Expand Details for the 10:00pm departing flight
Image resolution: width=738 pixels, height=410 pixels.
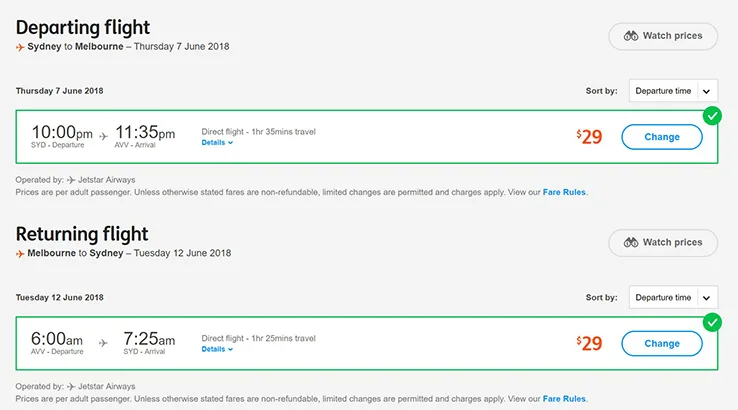(217, 143)
